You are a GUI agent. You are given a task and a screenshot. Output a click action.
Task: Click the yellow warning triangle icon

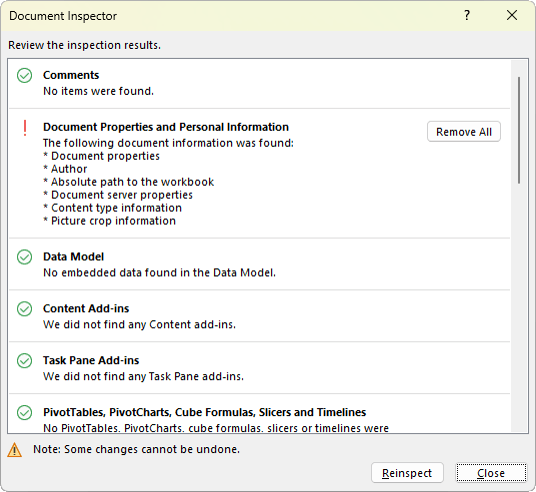tap(14, 450)
